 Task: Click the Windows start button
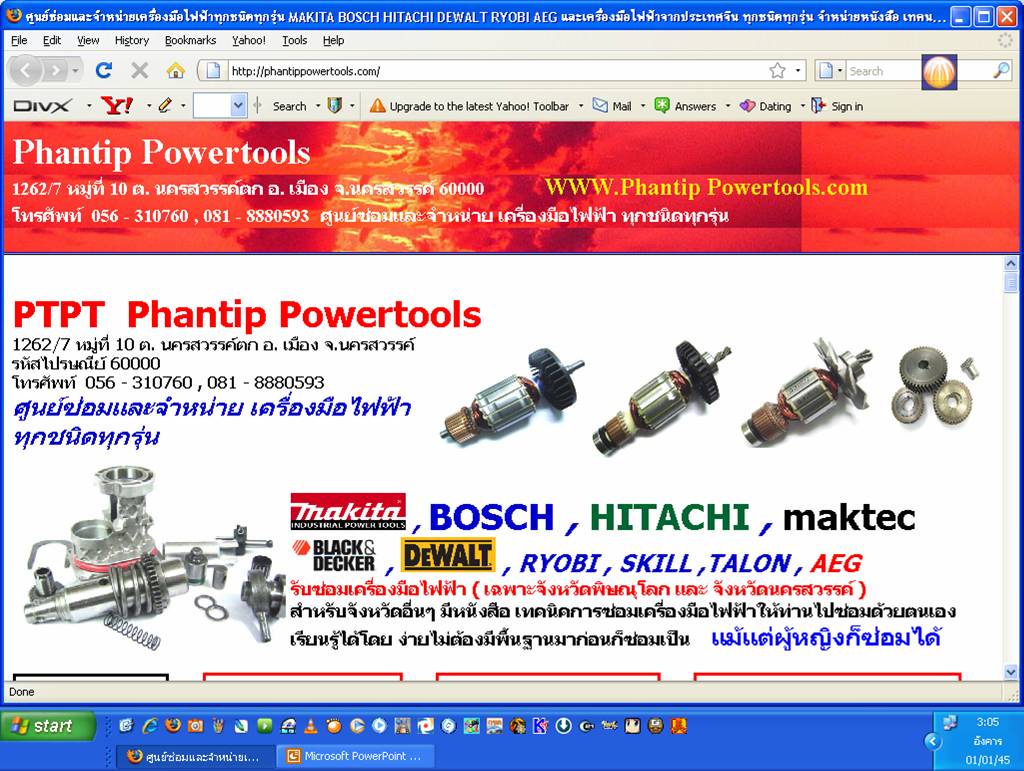(x=48, y=726)
